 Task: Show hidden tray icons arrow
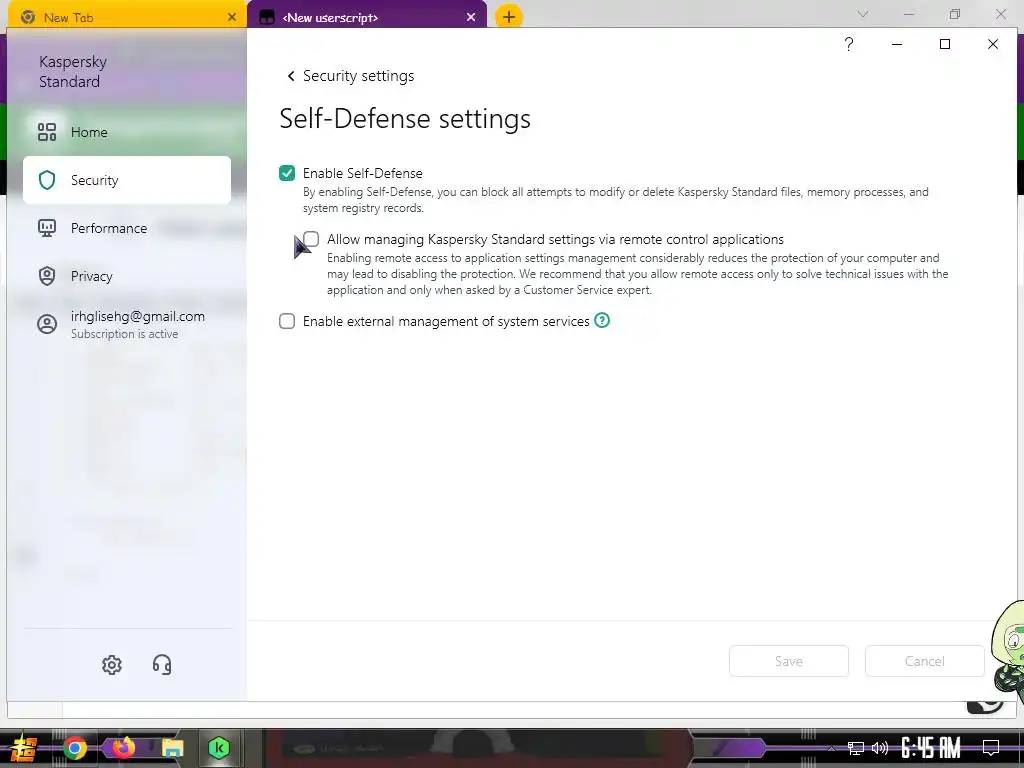click(x=831, y=748)
